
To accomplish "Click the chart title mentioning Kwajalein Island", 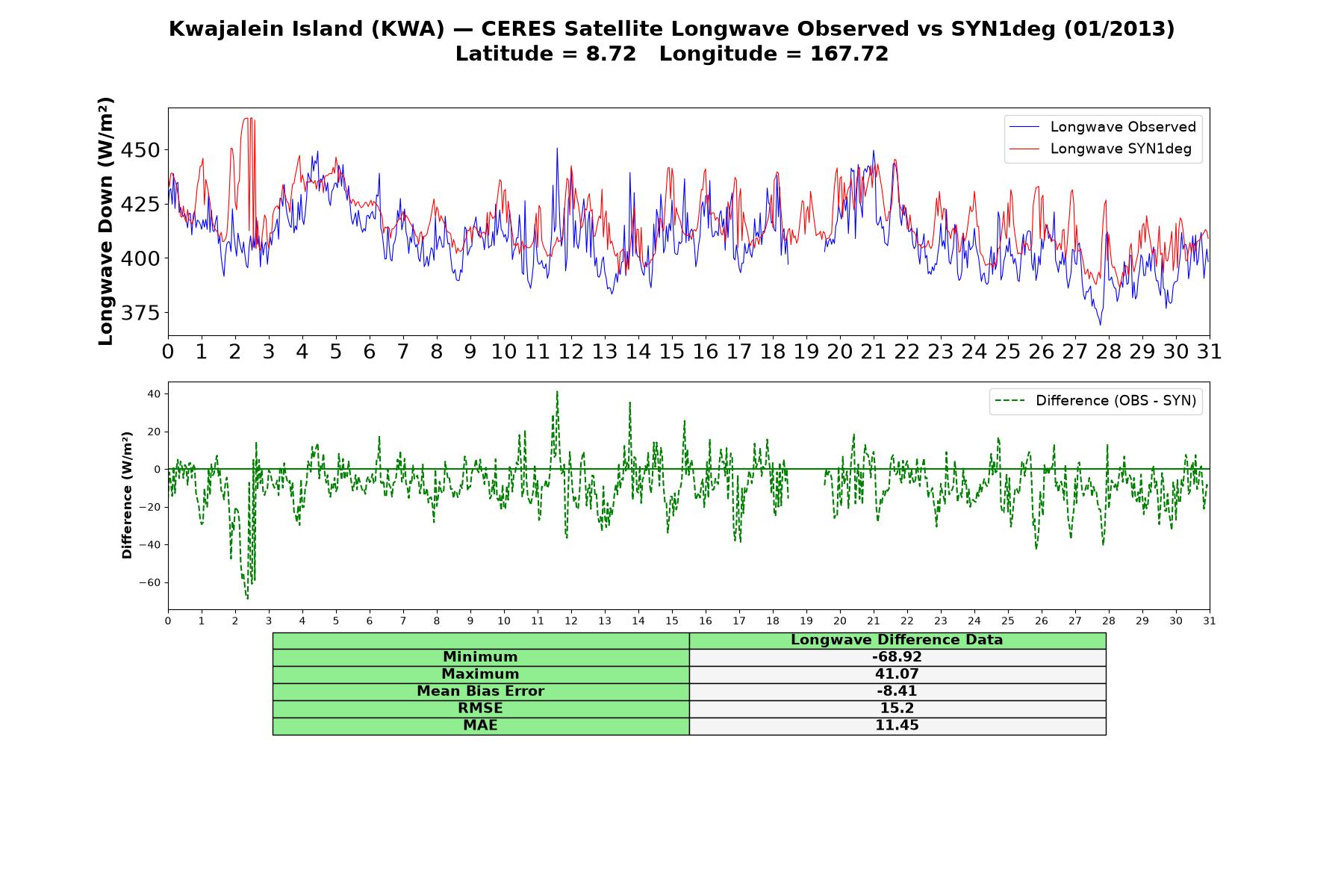I will (672, 29).
